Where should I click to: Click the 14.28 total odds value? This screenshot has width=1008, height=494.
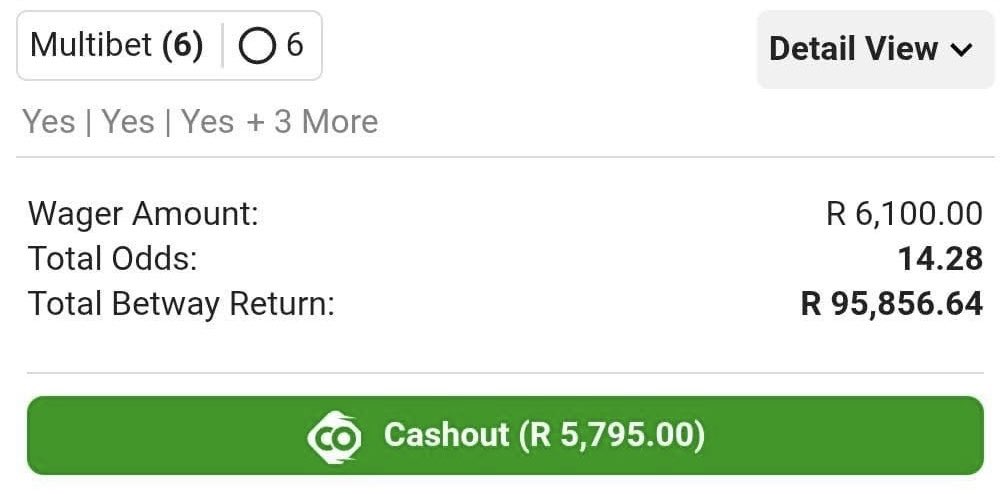(x=940, y=259)
